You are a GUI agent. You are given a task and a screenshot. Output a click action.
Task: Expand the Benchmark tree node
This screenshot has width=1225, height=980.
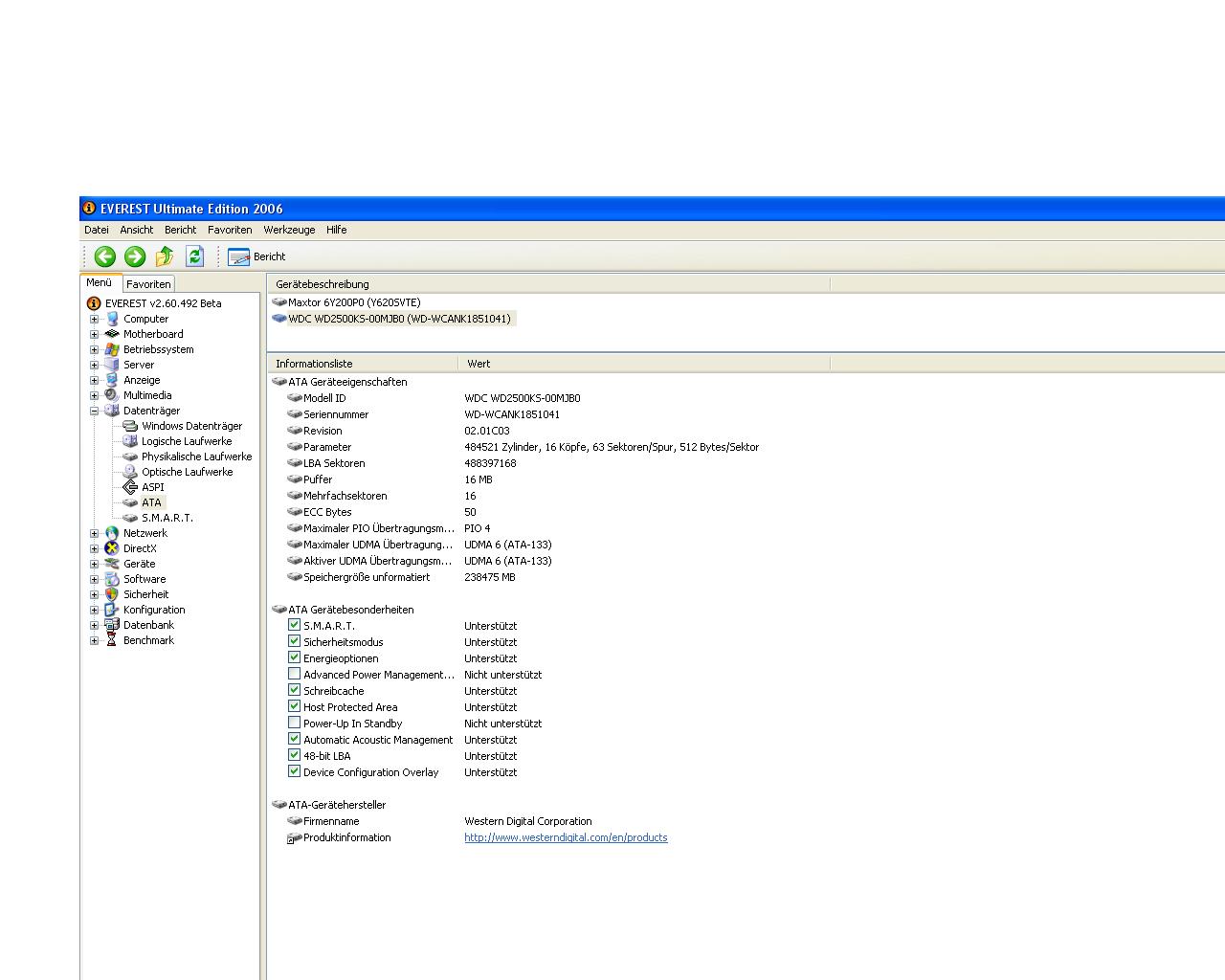coord(94,640)
